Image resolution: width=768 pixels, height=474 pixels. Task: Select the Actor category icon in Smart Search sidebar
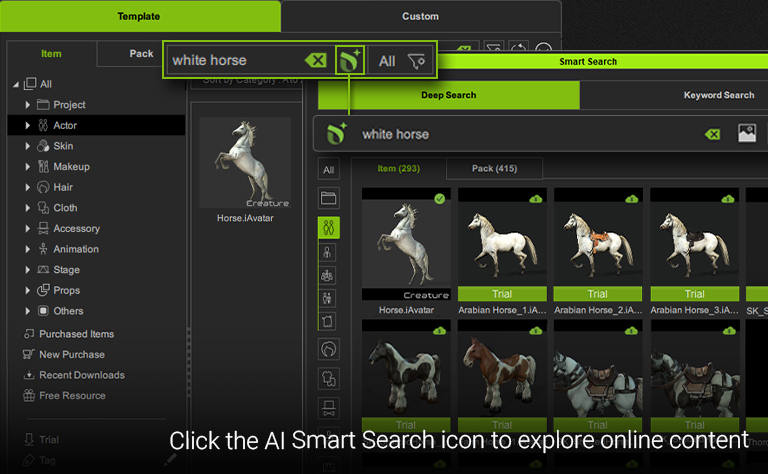[x=329, y=227]
